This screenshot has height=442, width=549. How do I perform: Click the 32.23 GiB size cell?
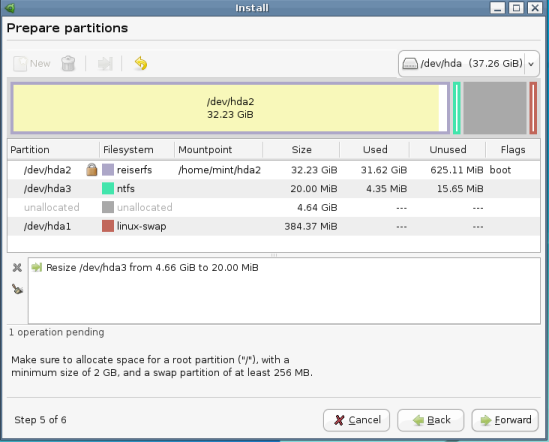point(314,170)
